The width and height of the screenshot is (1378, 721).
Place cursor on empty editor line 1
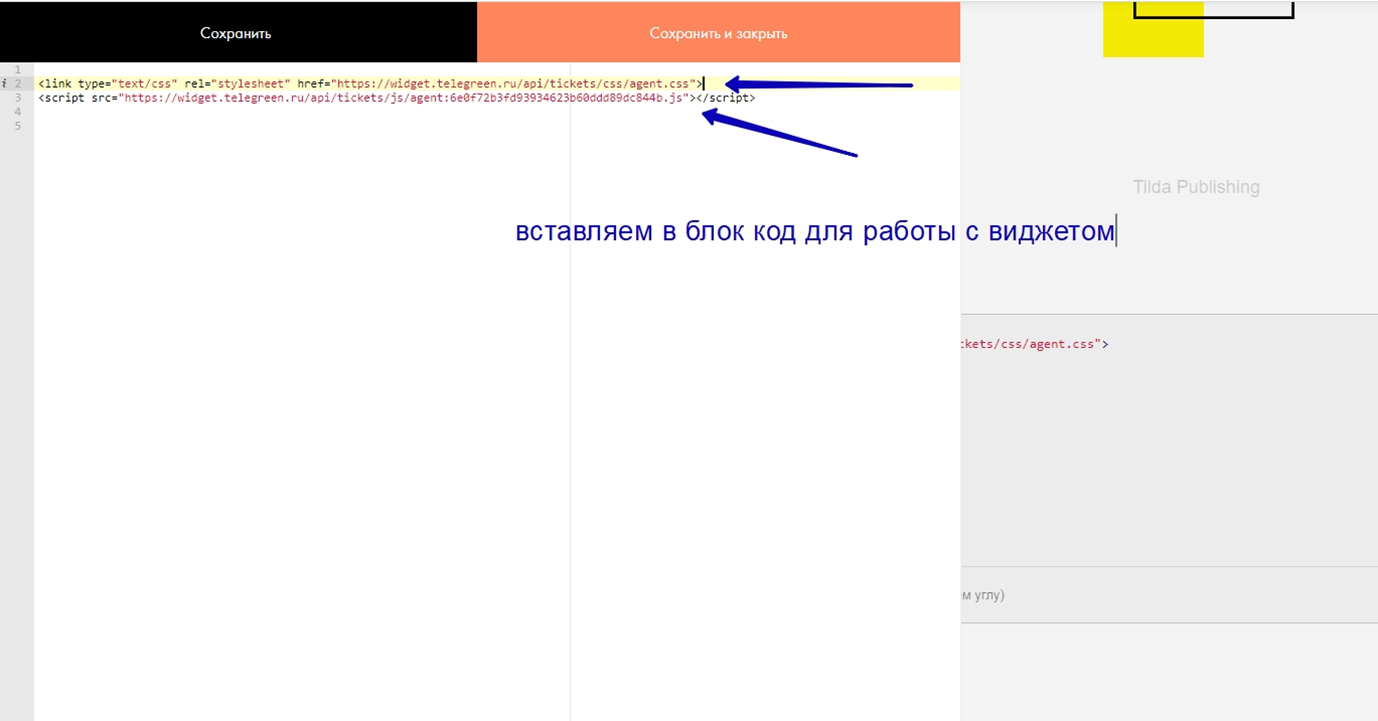tap(300, 70)
